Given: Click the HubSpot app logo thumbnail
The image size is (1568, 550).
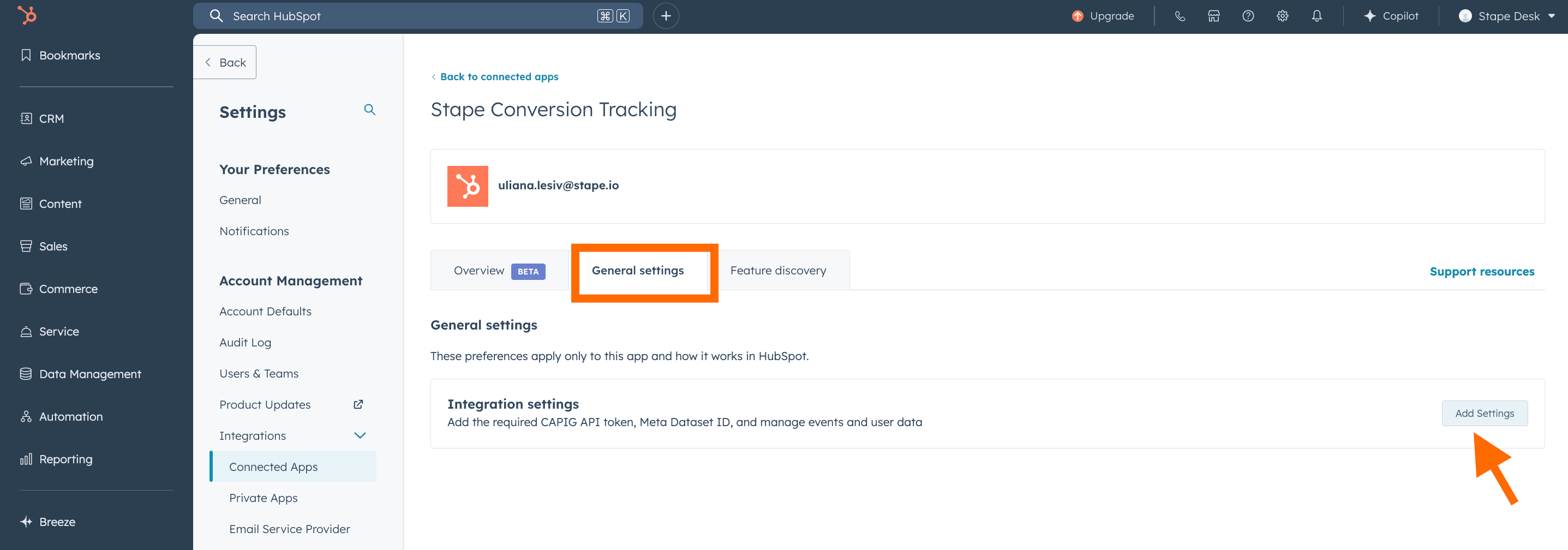Looking at the screenshot, I should click(468, 187).
